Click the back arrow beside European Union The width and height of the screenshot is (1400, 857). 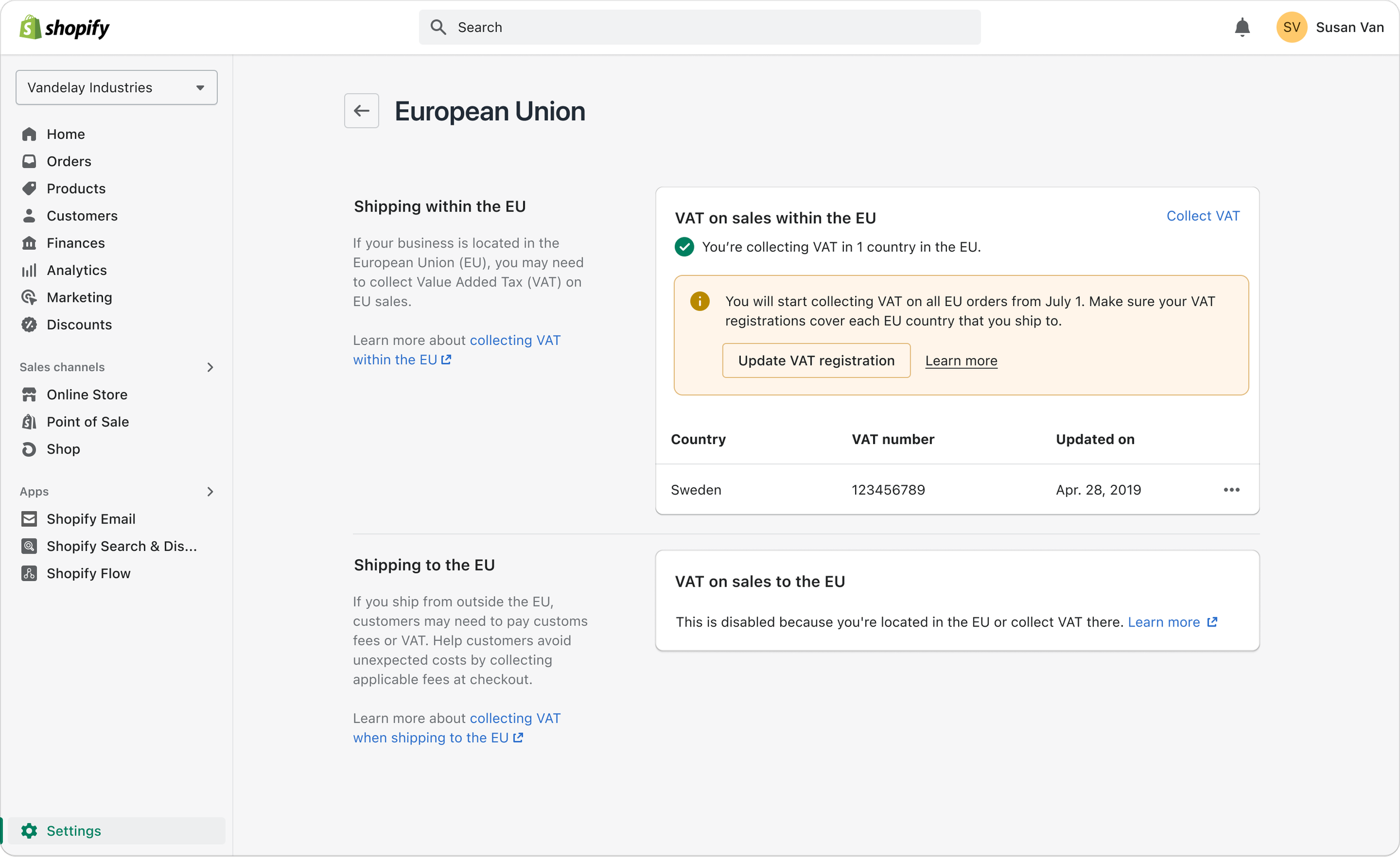click(x=361, y=111)
